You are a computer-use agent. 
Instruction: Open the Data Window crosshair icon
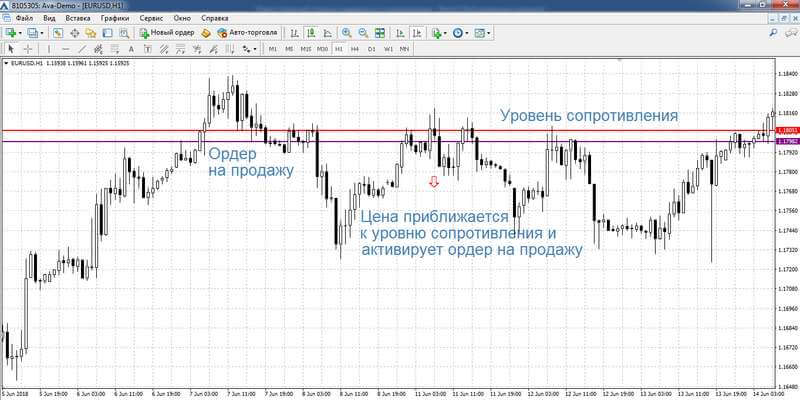pos(74,33)
